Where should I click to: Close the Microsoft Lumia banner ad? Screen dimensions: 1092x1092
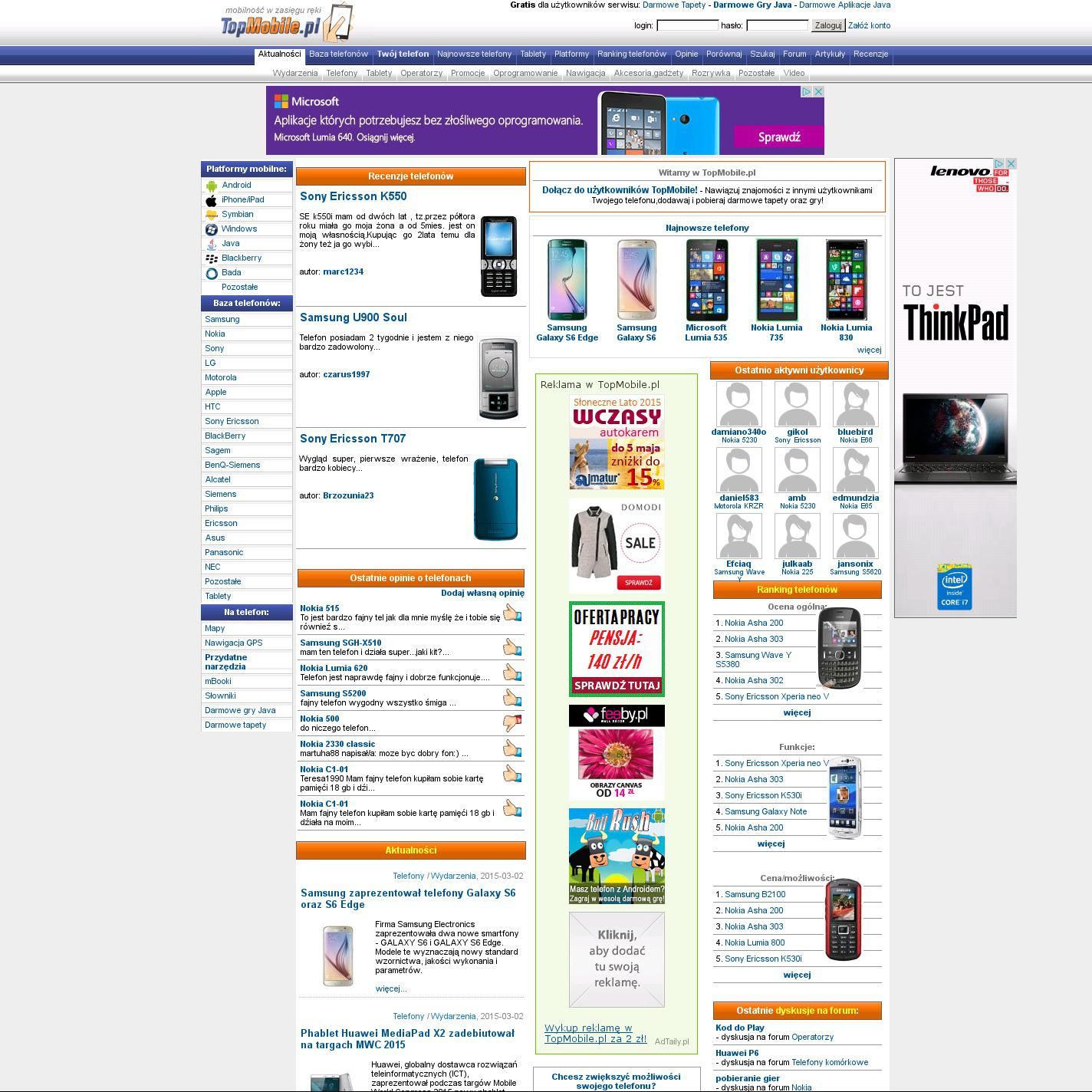(818, 91)
